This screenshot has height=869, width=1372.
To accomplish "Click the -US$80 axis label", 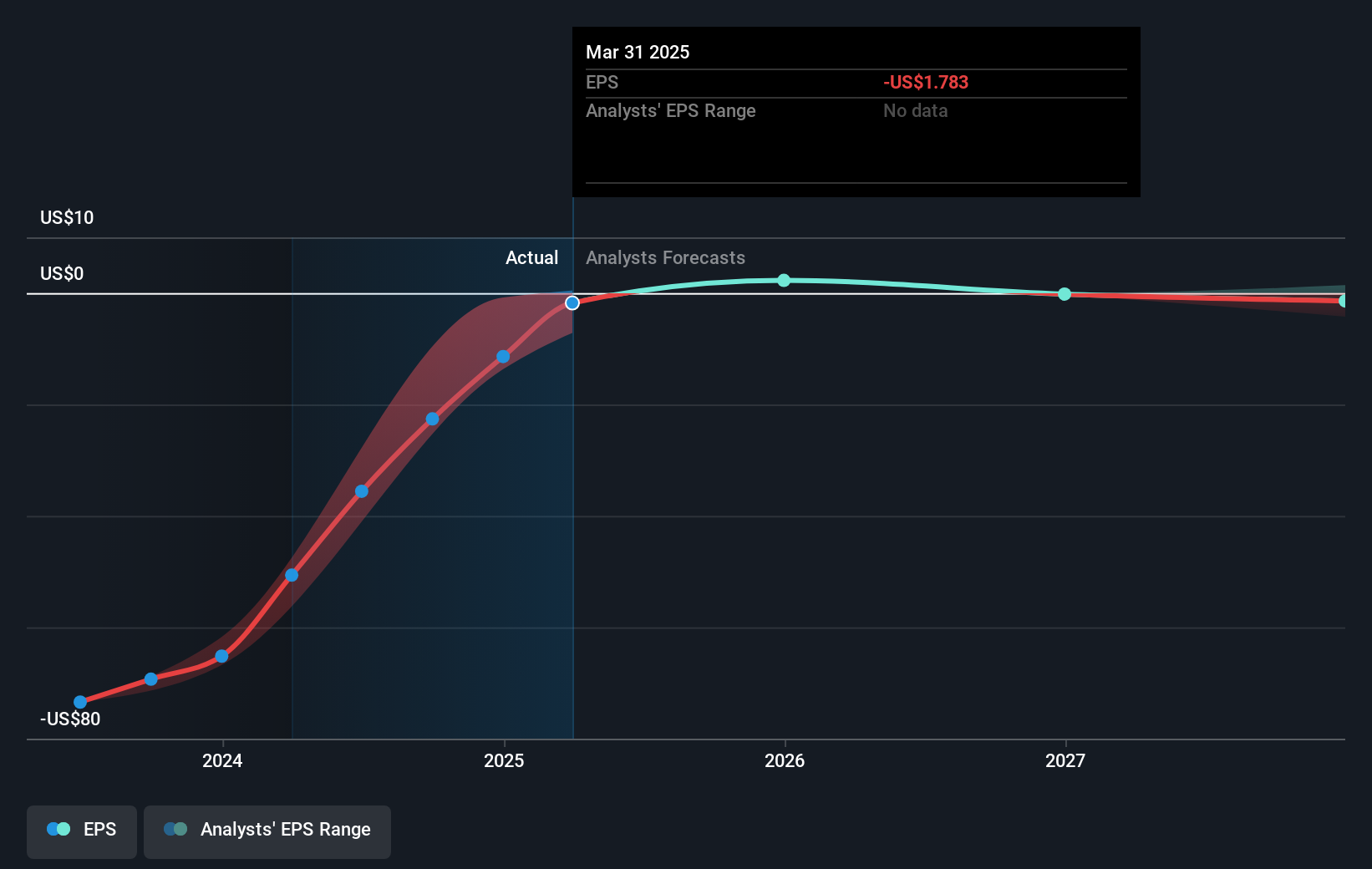I will point(70,719).
